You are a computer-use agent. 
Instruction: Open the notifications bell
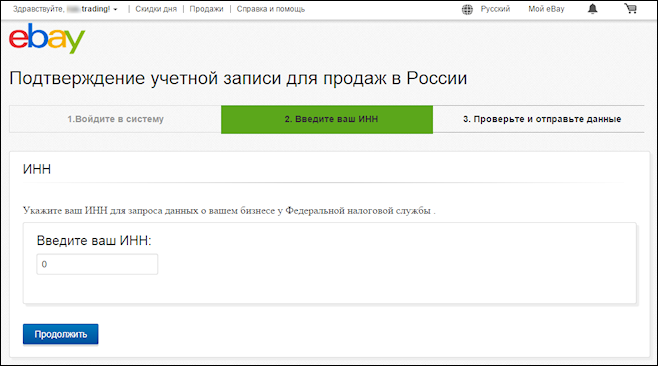593,9
